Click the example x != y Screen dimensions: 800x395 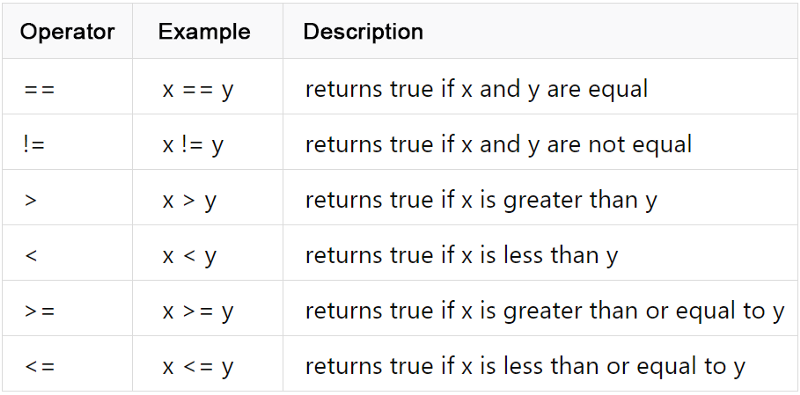(193, 146)
